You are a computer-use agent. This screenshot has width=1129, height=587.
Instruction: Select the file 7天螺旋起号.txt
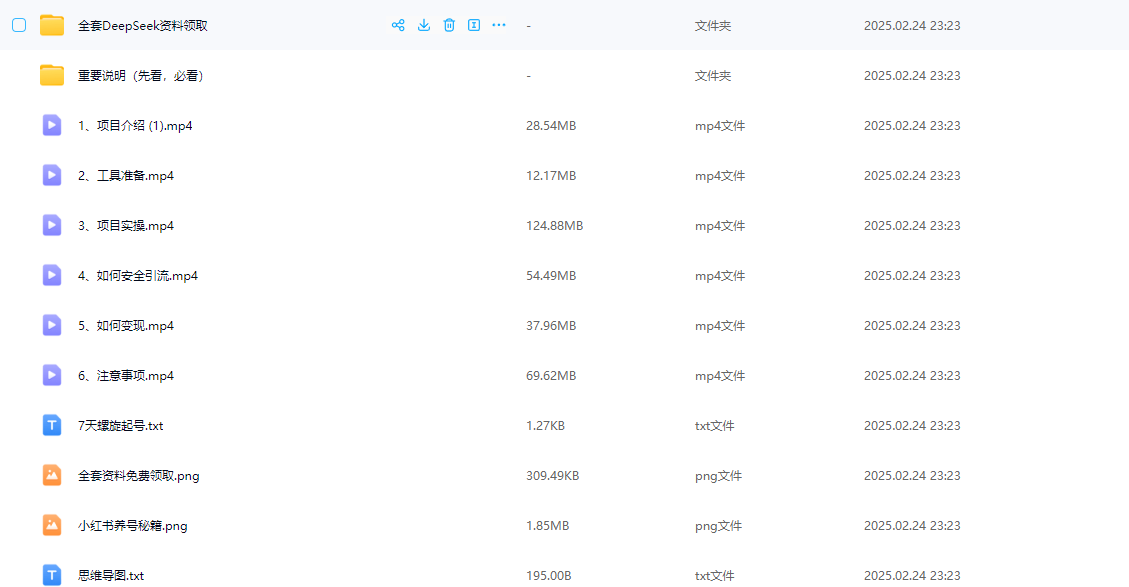point(120,426)
